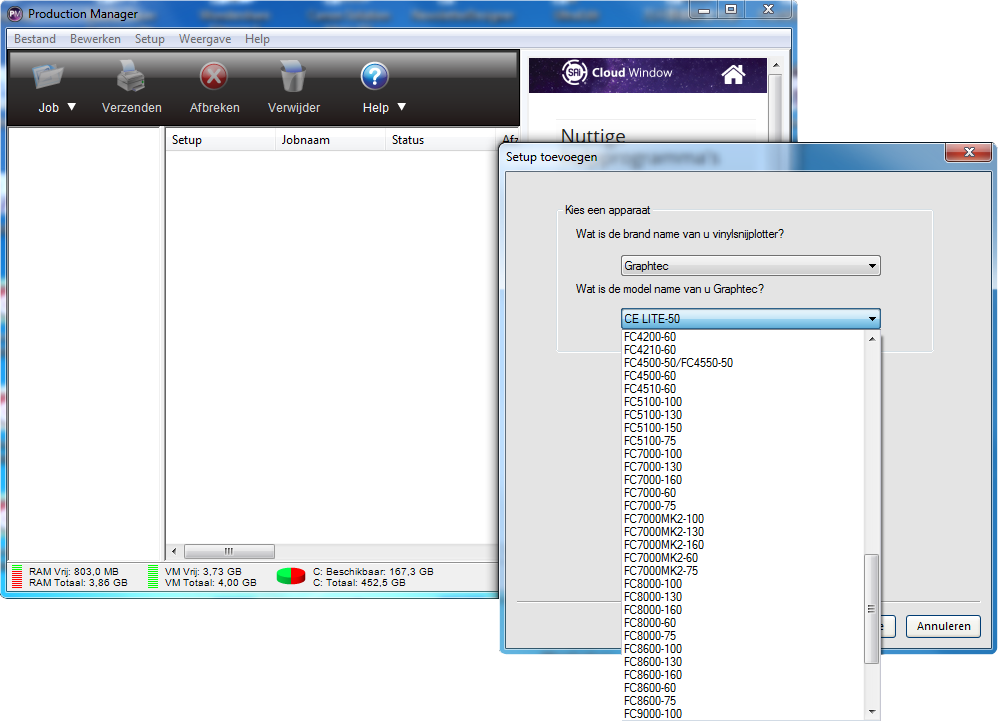Open the Bewerken menu
This screenshot has width=998, height=721.
pos(95,39)
